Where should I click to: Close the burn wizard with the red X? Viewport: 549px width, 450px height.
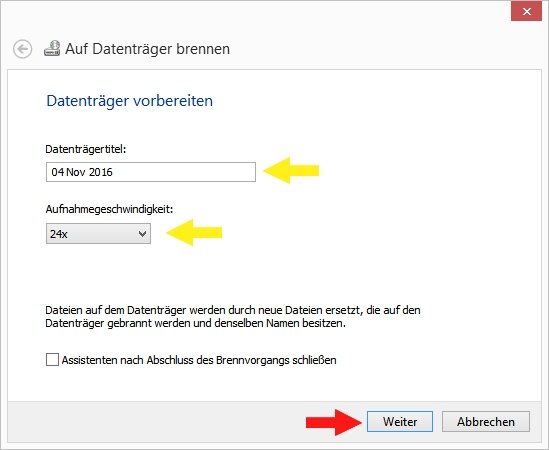point(526,12)
